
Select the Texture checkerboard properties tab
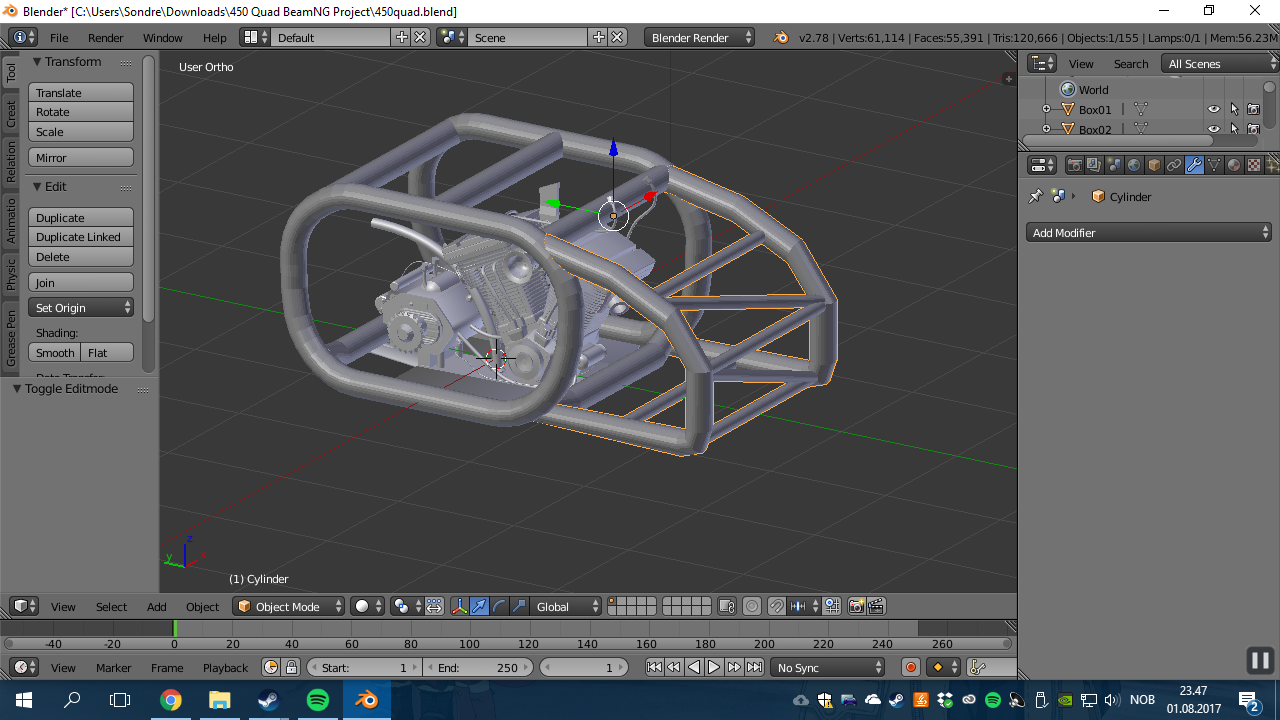click(1253, 165)
